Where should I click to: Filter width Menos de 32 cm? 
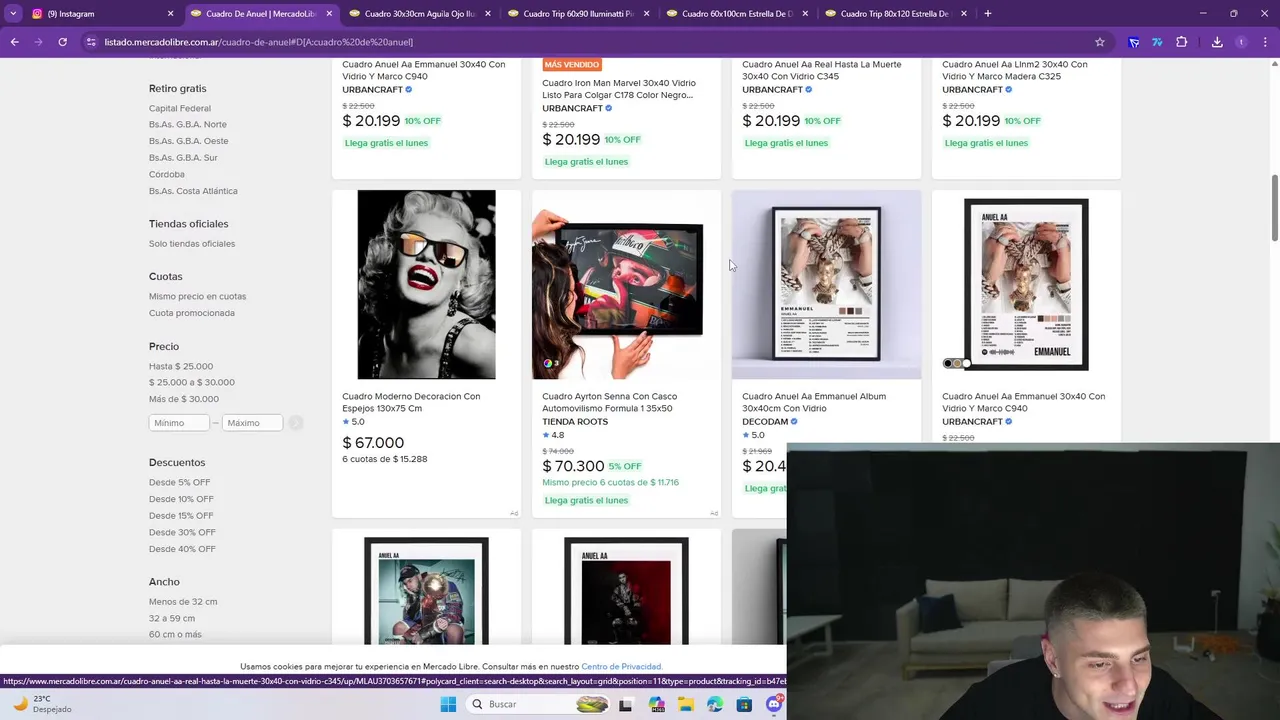click(x=183, y=602)
